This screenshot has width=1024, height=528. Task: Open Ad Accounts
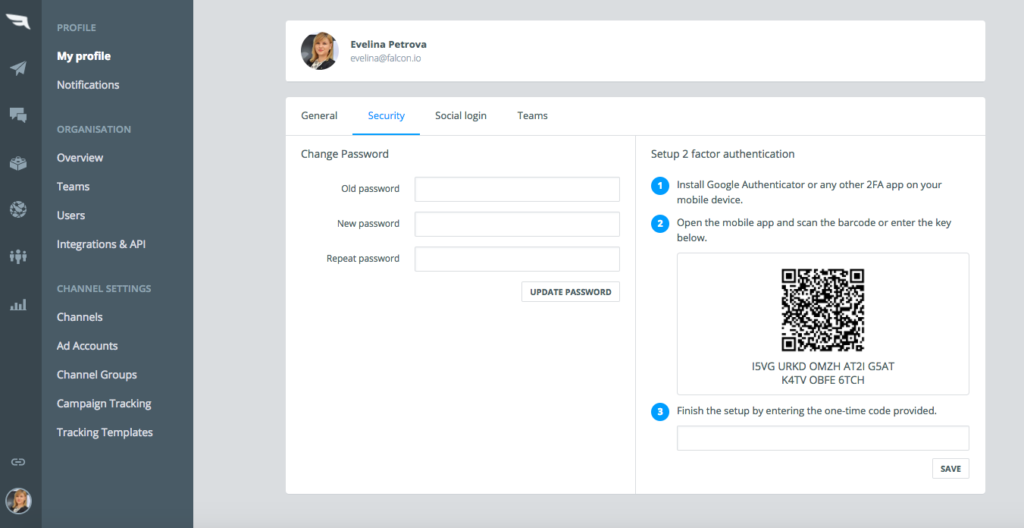click(88, 346)
